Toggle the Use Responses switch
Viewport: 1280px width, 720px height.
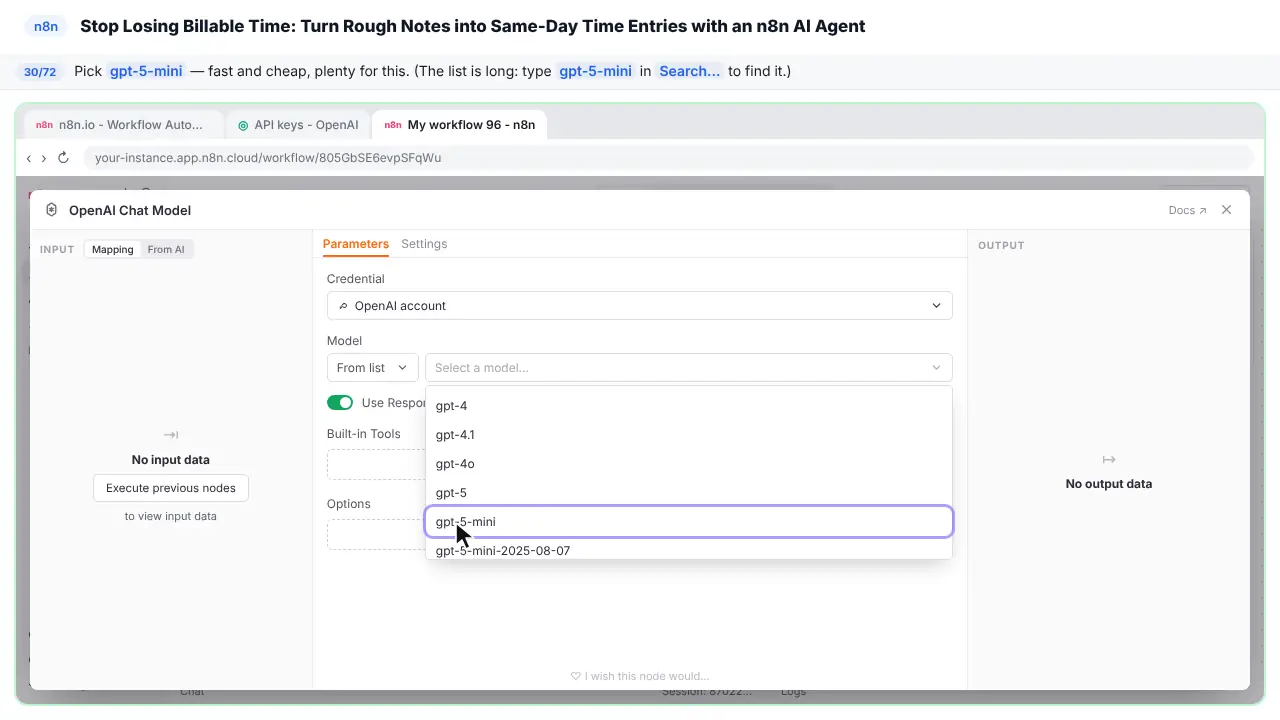(x=340, y=403)
